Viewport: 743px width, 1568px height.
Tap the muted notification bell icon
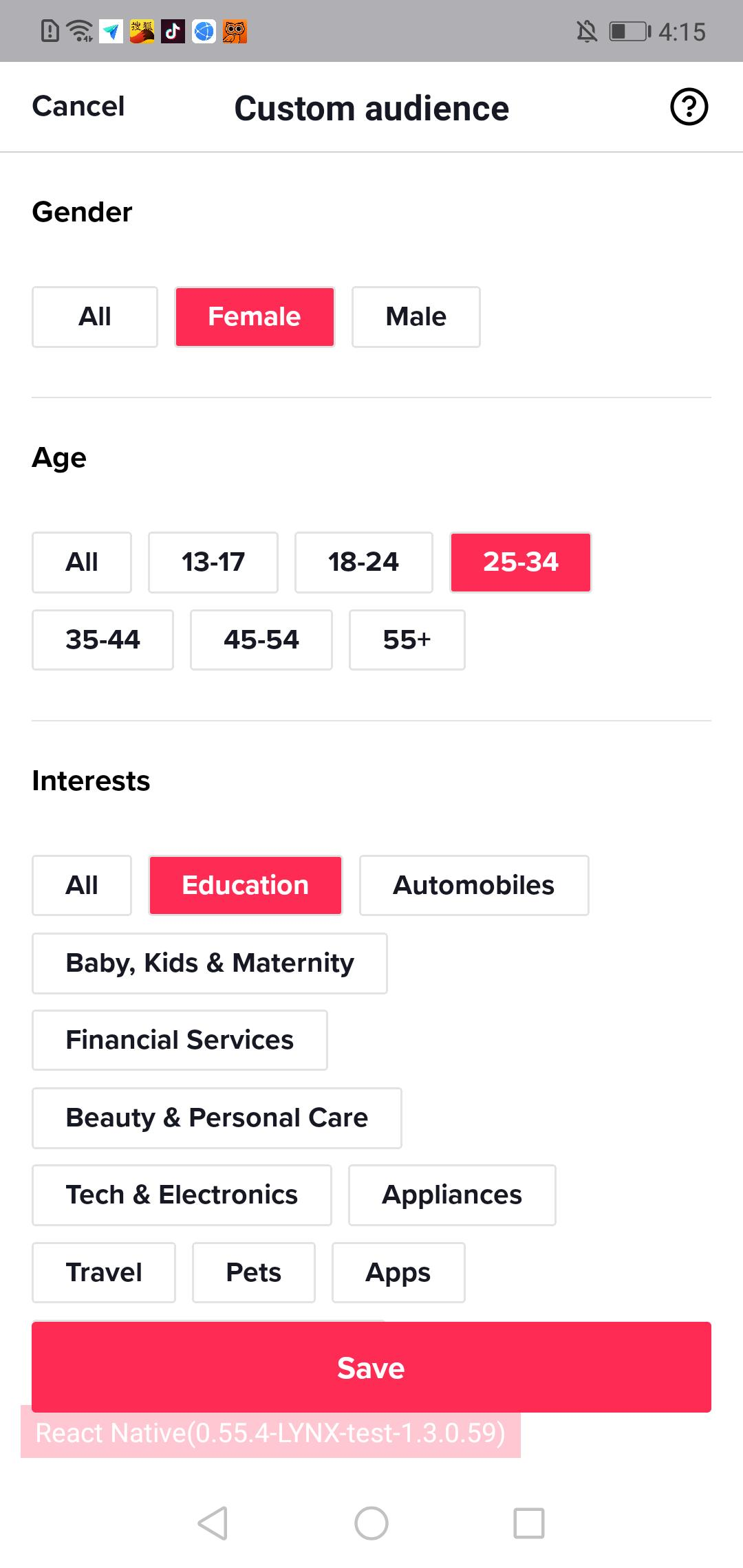click(587, 32)
